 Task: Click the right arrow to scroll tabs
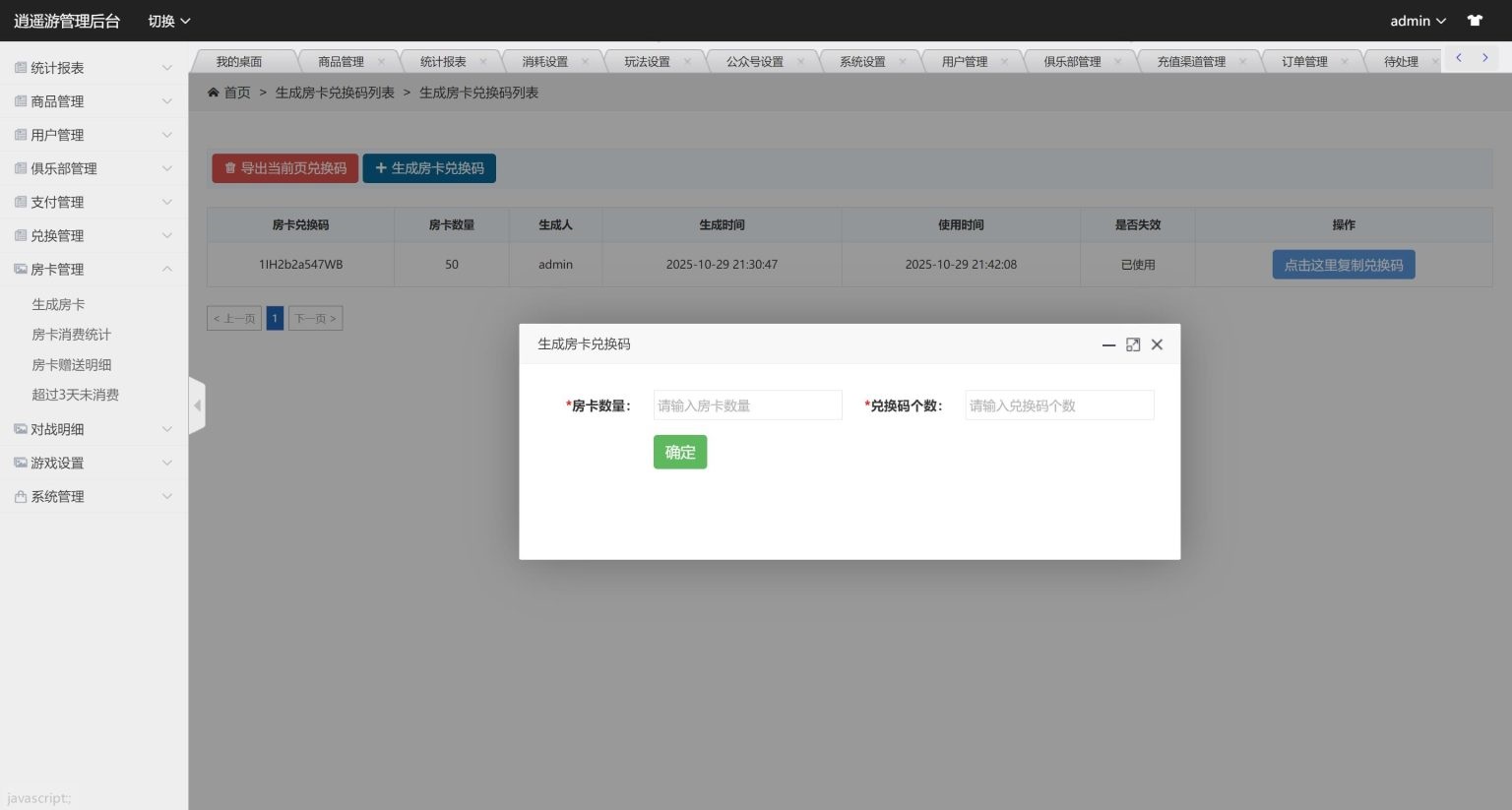pos(1484,58)
